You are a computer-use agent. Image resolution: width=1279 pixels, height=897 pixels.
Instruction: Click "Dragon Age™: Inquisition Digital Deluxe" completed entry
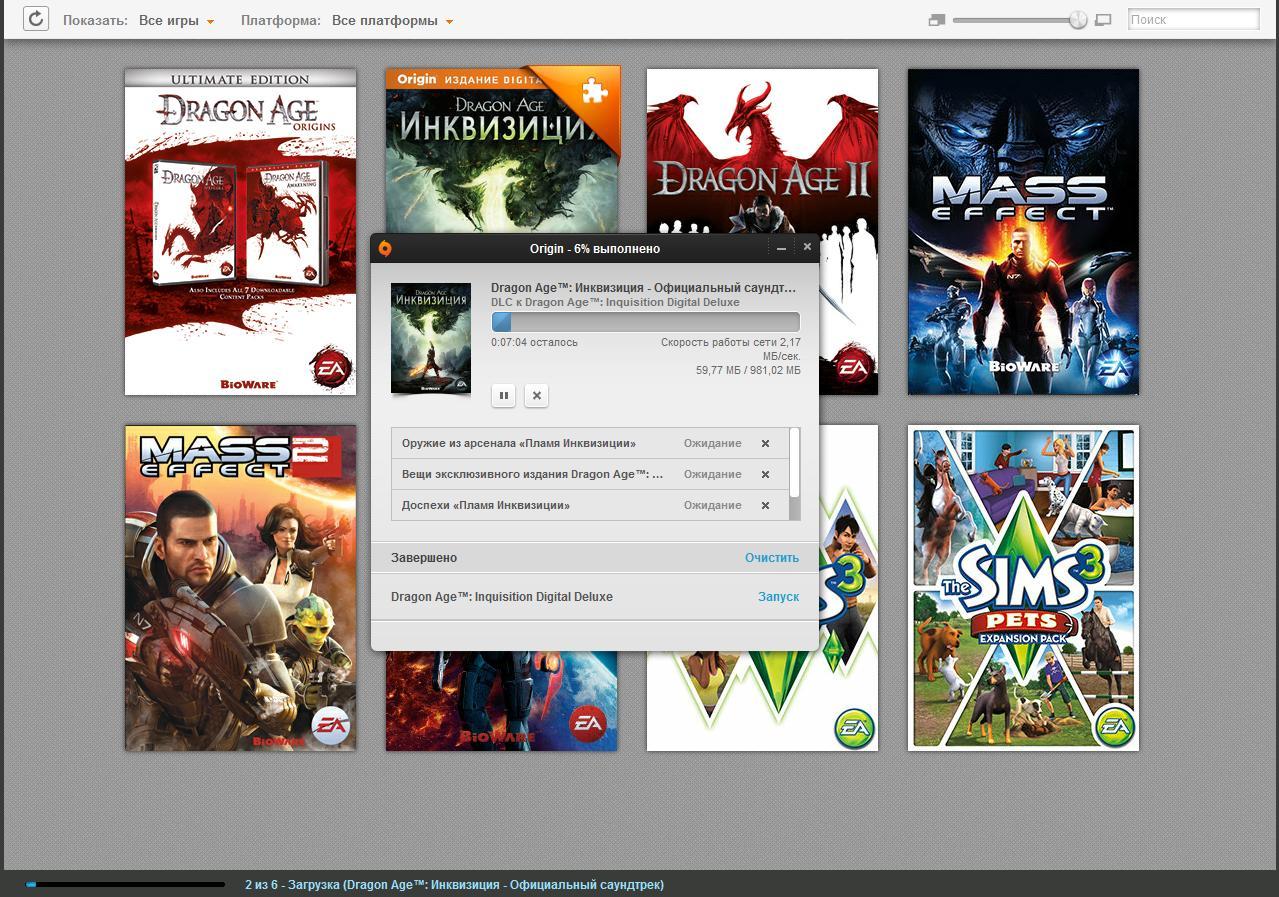502,597
